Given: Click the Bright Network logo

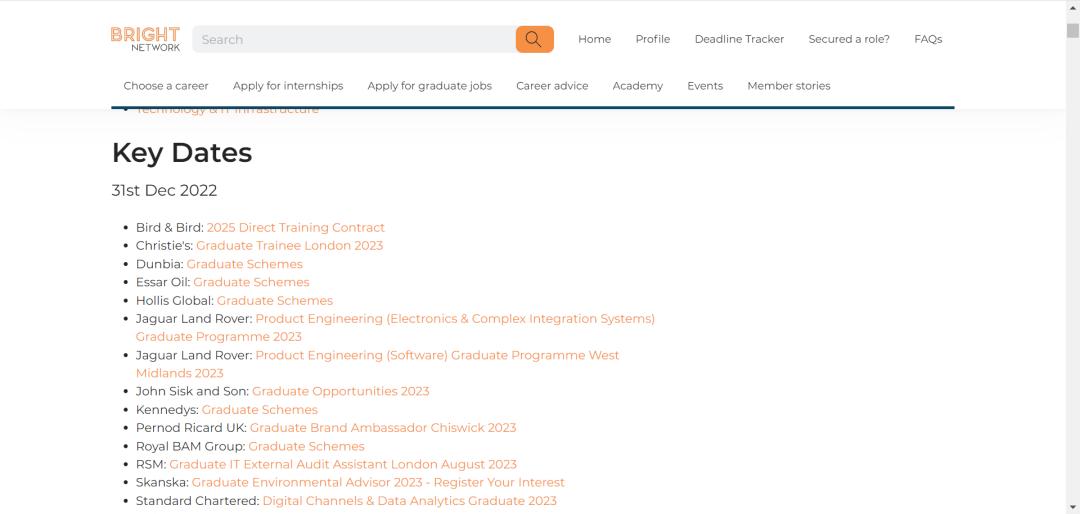Looking at the screenshot, I should [x=146, y=39].
